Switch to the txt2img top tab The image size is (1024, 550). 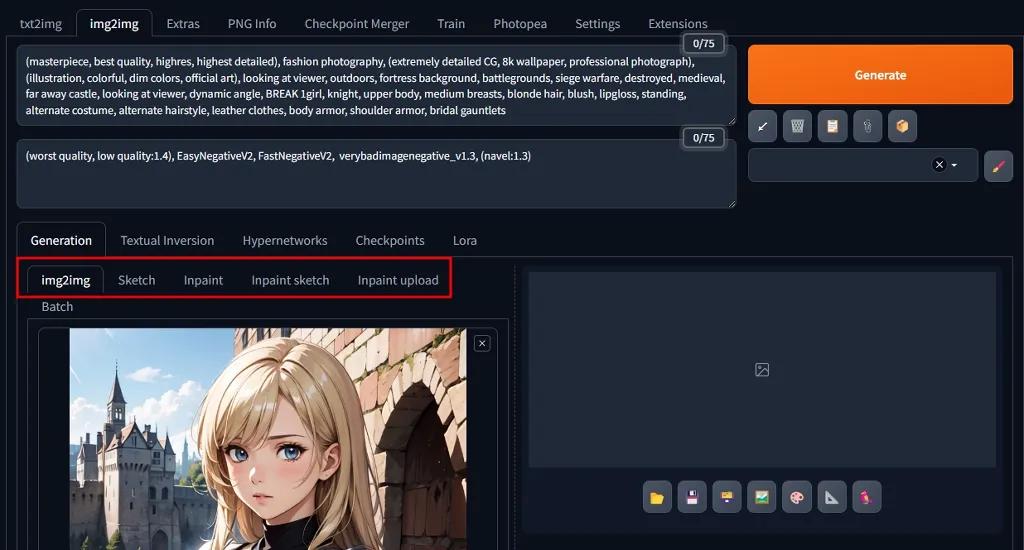[40, 24]
